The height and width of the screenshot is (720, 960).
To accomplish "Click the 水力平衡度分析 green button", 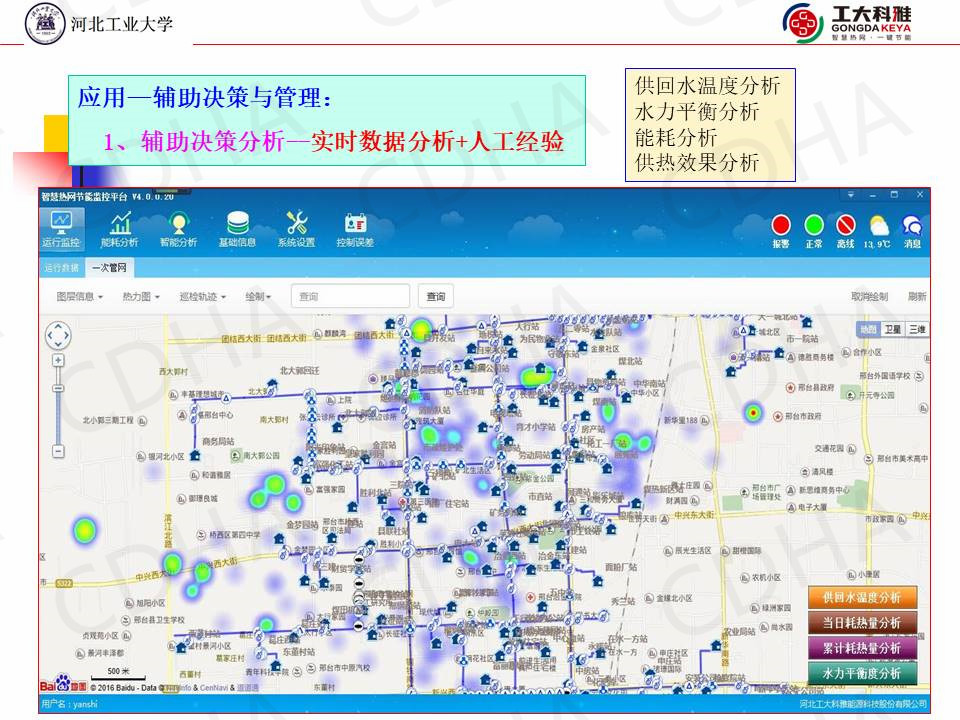I will click(861, 674).
